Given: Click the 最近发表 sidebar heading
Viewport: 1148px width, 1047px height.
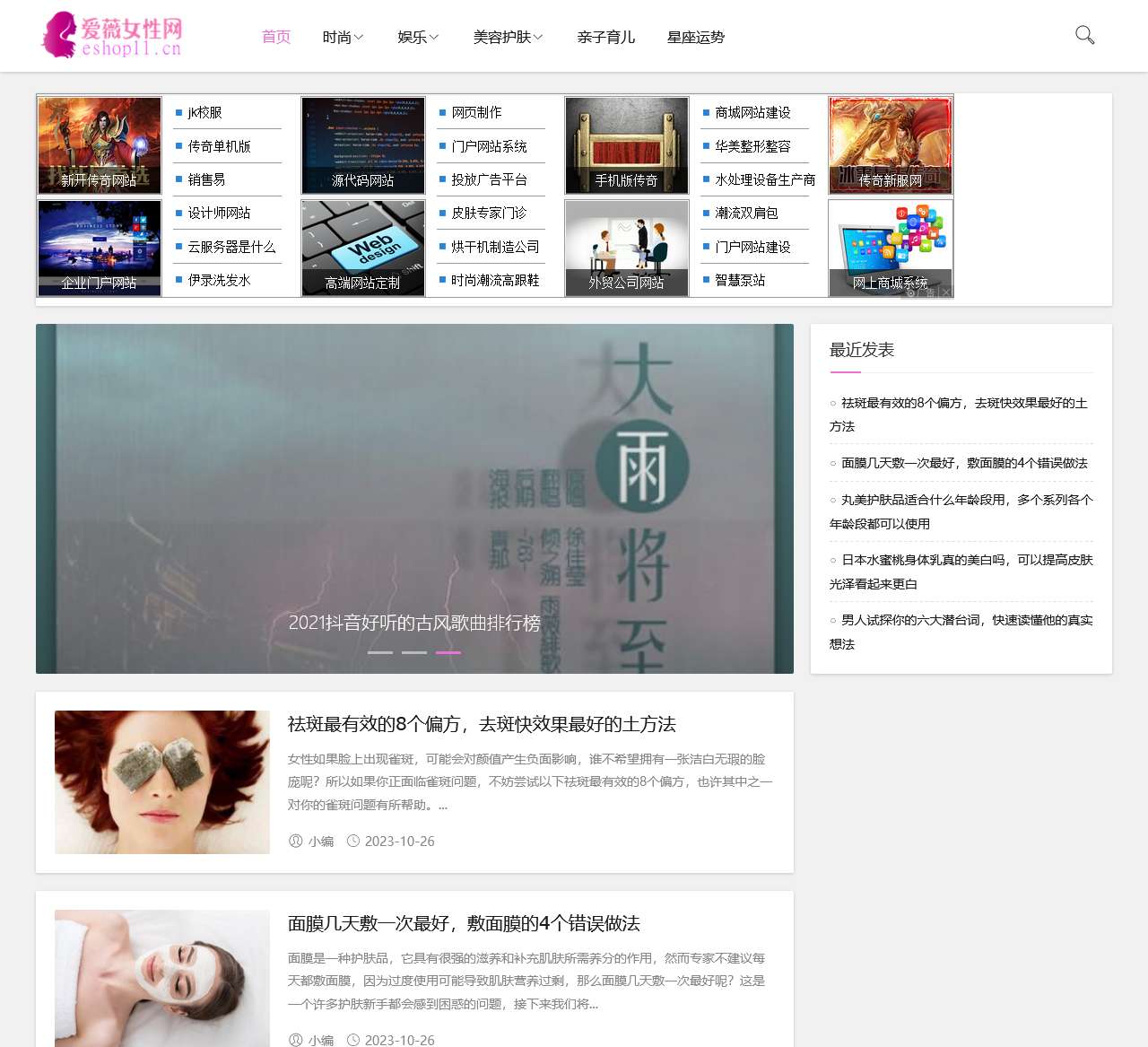Looking at the screenshot, I should 862,350.
